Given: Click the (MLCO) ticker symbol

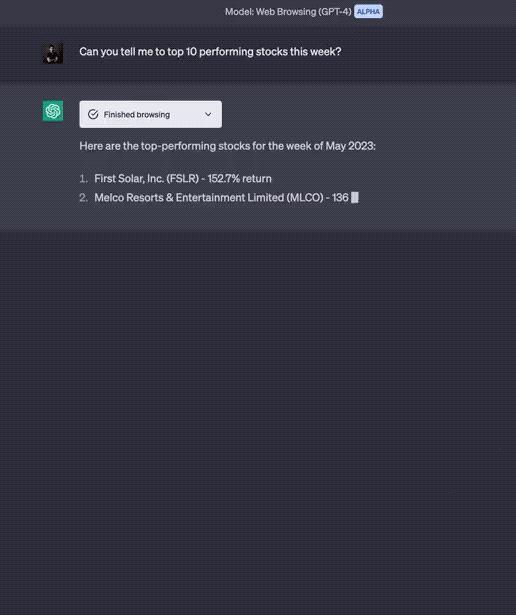Looking at the screenshot, I should pos(305,197).
